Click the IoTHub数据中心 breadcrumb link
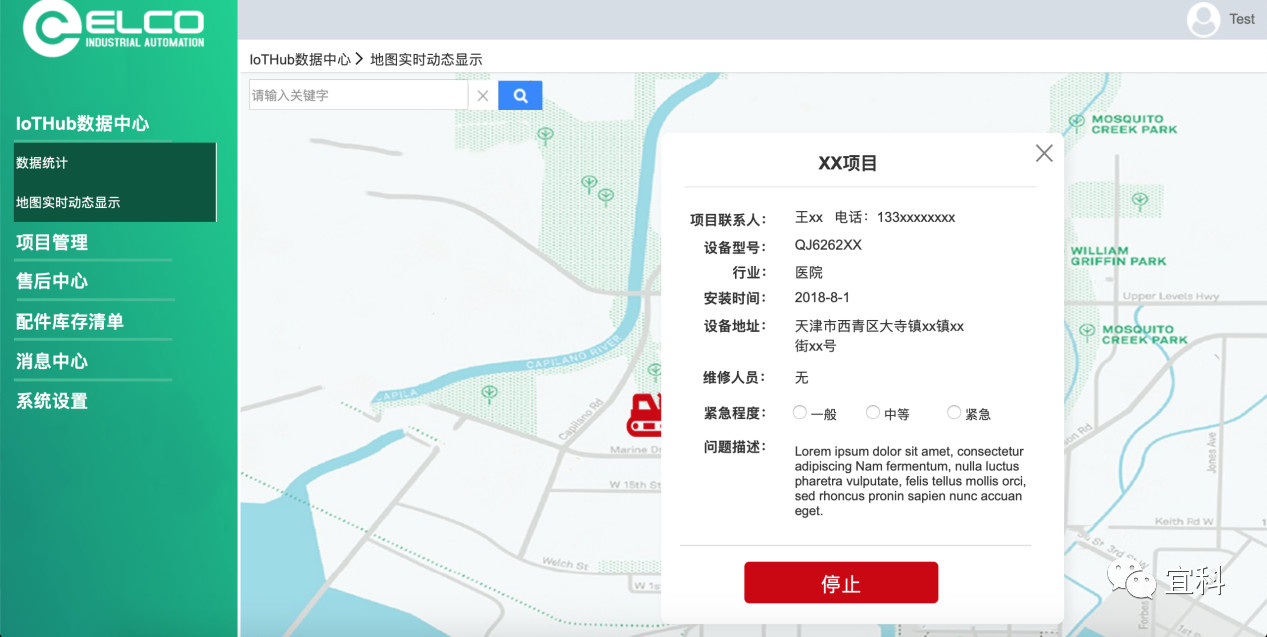The image size is (1267, 637). coord(300,60)
